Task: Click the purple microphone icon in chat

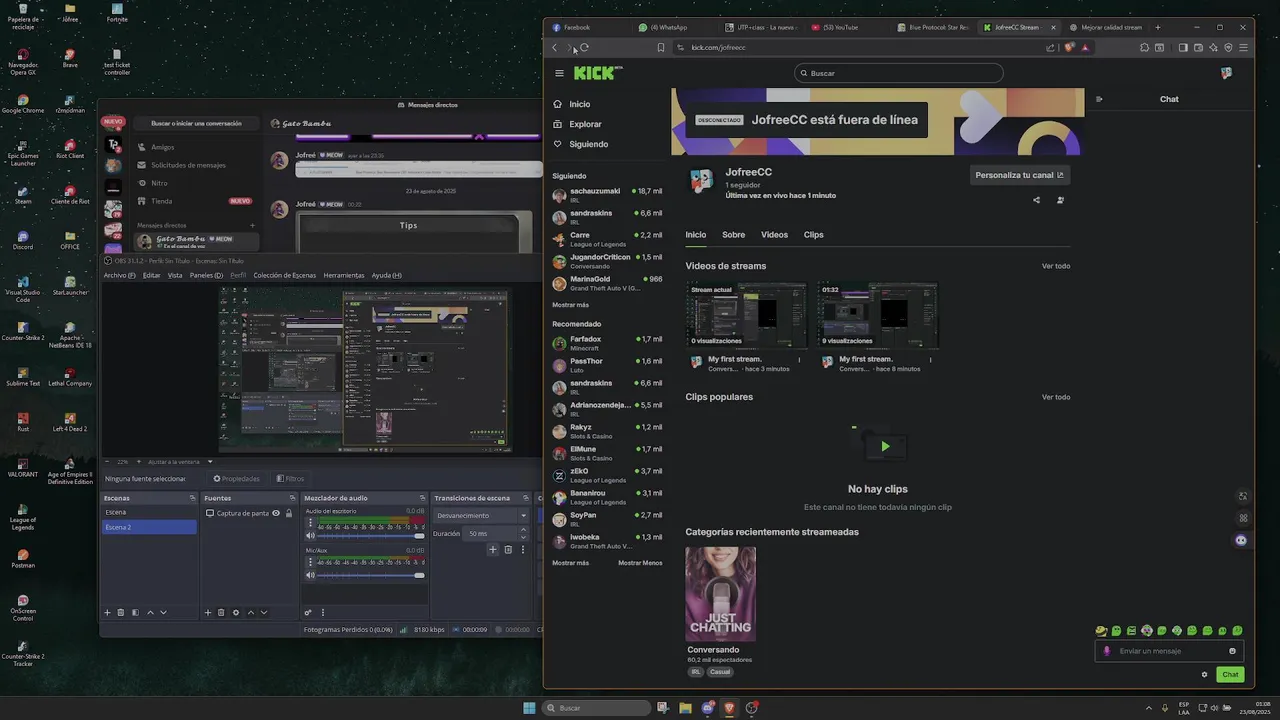Action: [x=1106, y=651]
